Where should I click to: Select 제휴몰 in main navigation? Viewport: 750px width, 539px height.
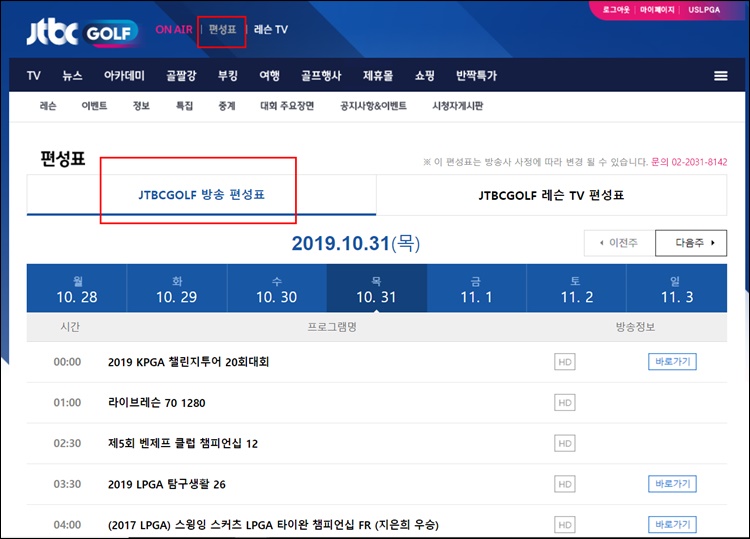[x=378, y=76]
